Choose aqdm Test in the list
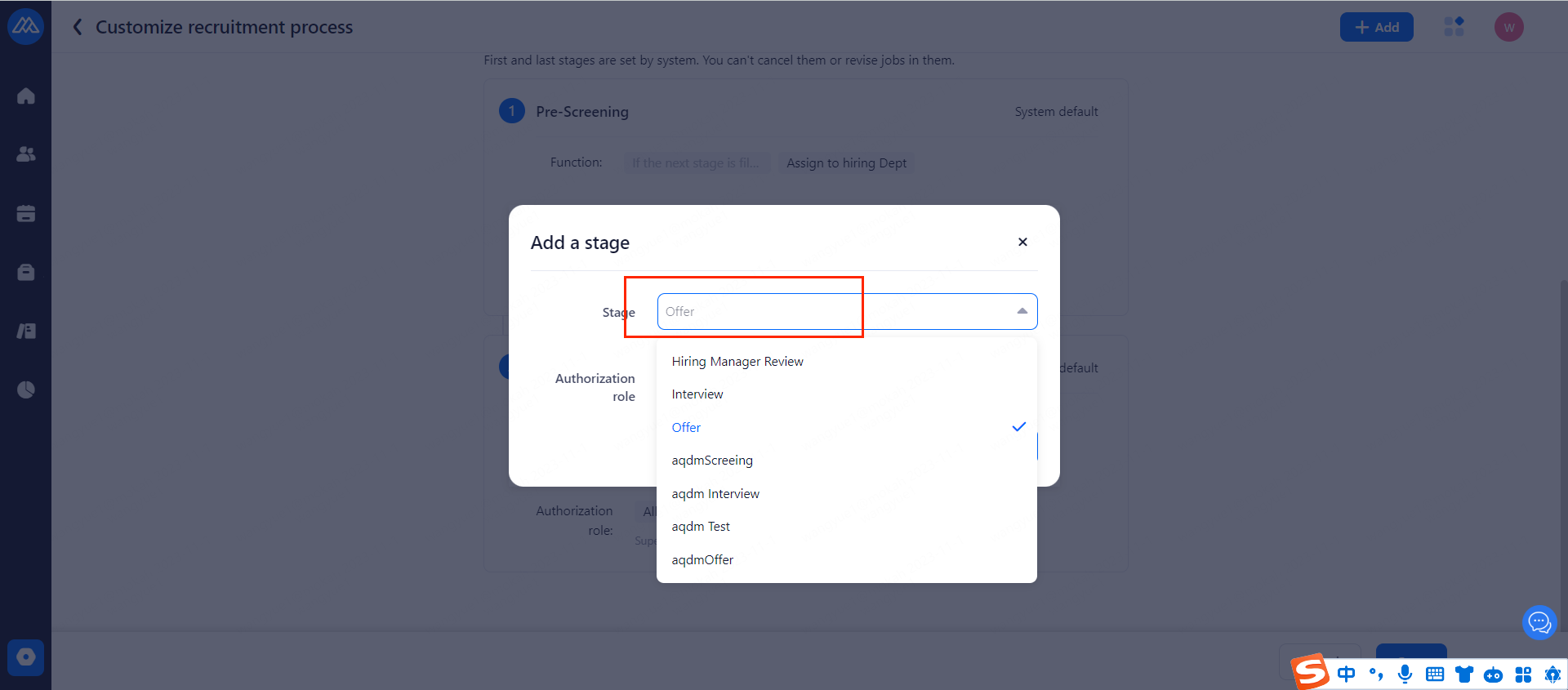This screenshot has height=690, width=1568. coord(701,527)
